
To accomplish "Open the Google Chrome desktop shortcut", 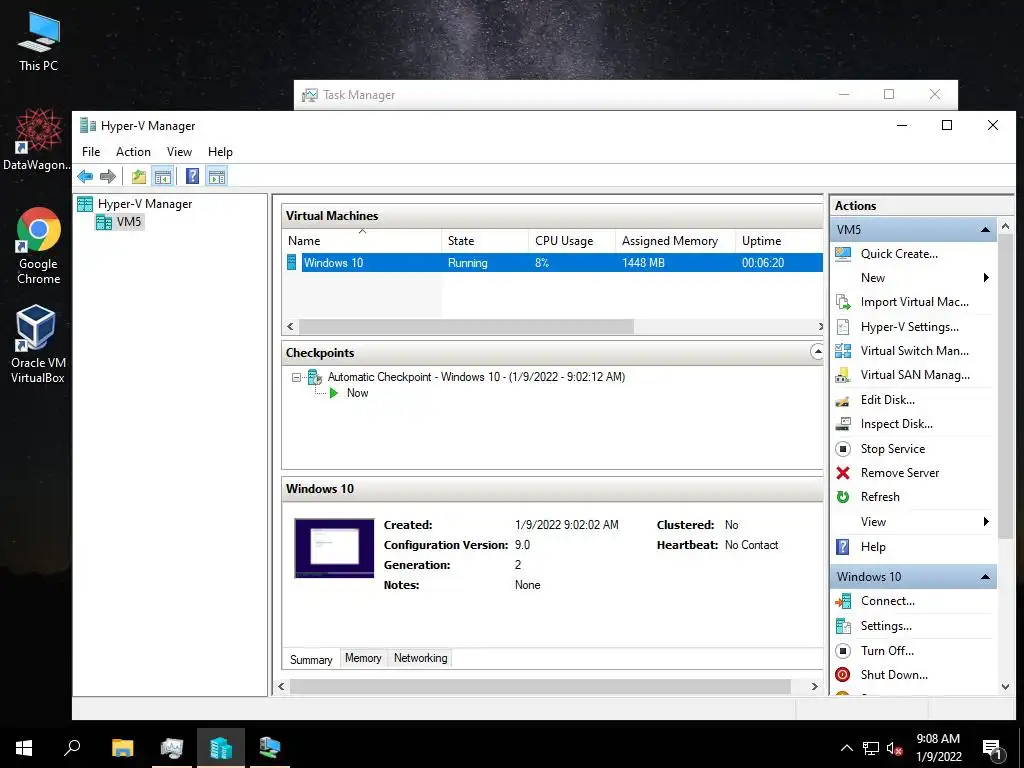I will pos(39,247).
